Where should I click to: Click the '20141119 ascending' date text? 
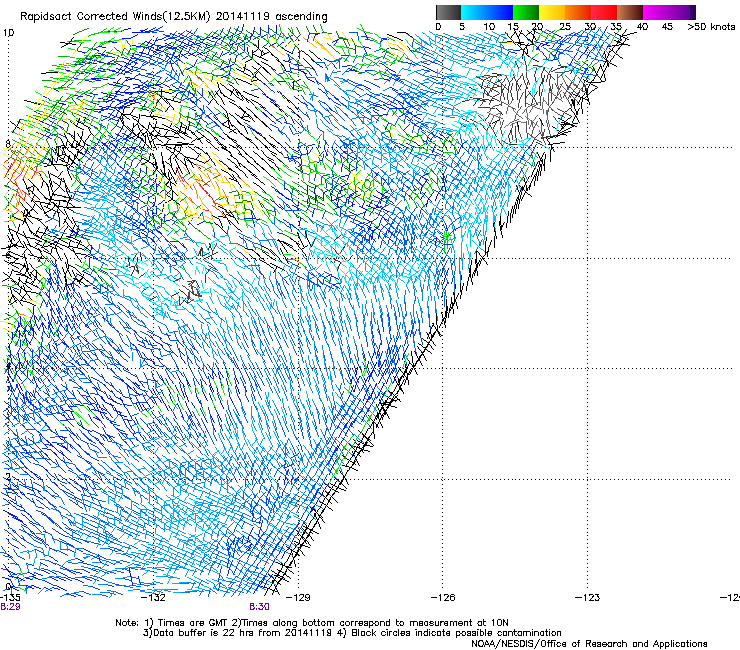pos(271,17)
